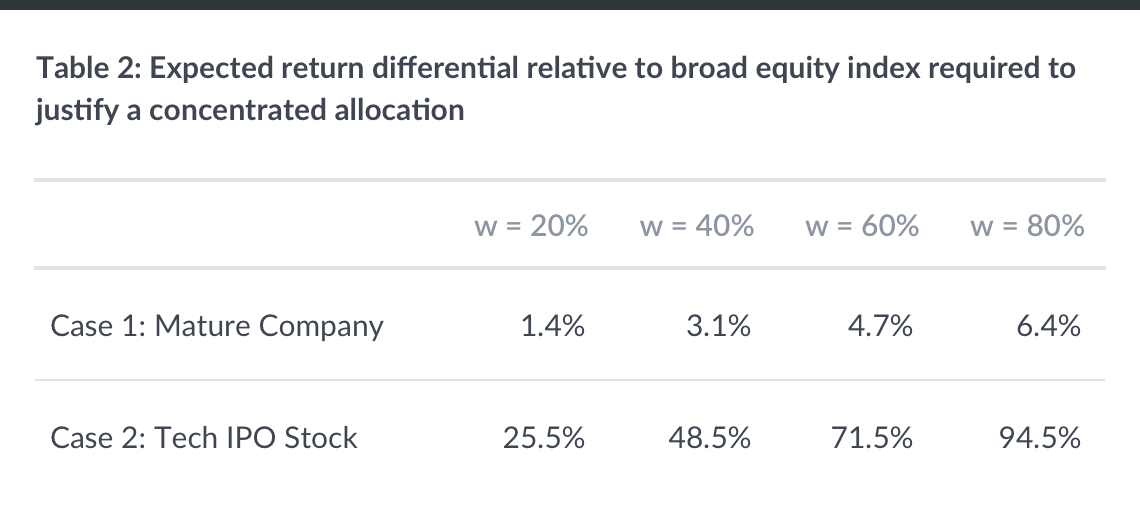Viewport: 1140px width, 514px height.
Task: Click the 48.5% value cell
Action: [712, 437]
